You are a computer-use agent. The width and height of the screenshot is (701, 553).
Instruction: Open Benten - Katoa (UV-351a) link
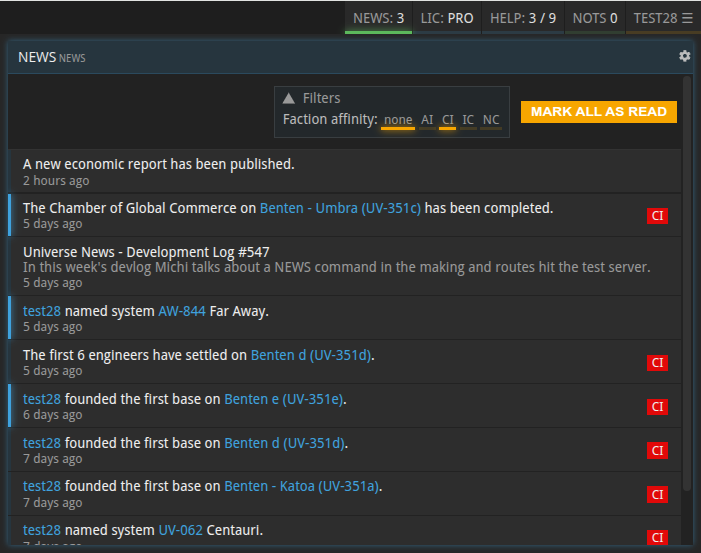302,486
